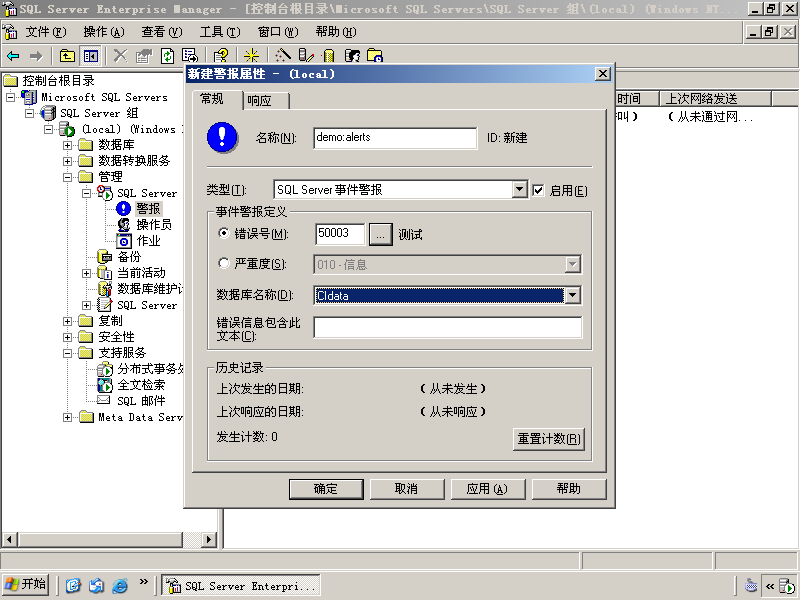The height and width of the screenshot is (600, 800).
Task: Click the scrollbar left arrow in tree pane
Action: point(10,539)
